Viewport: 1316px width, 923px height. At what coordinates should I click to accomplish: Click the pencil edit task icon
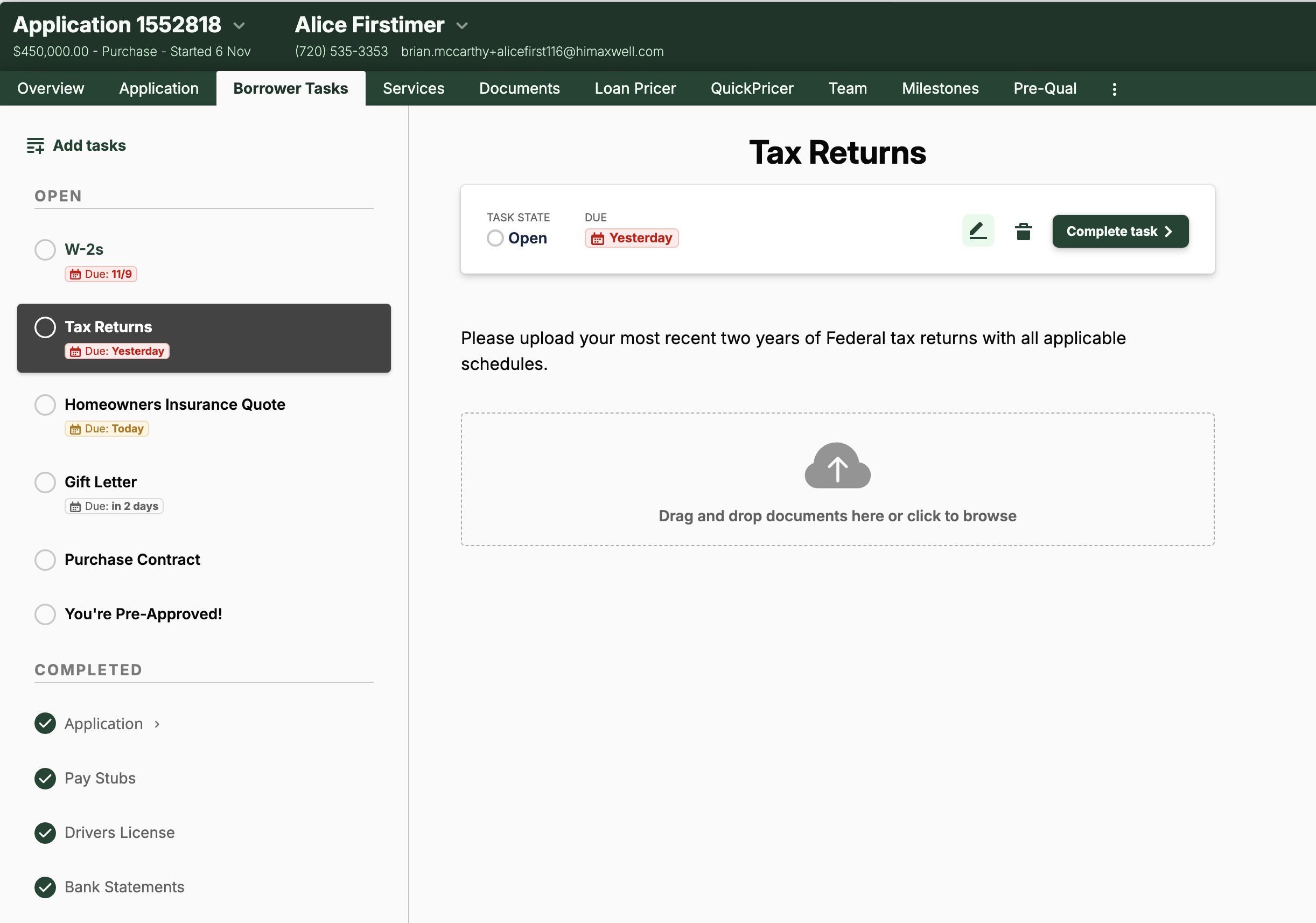pyautogui.click(x=977, y=231)
